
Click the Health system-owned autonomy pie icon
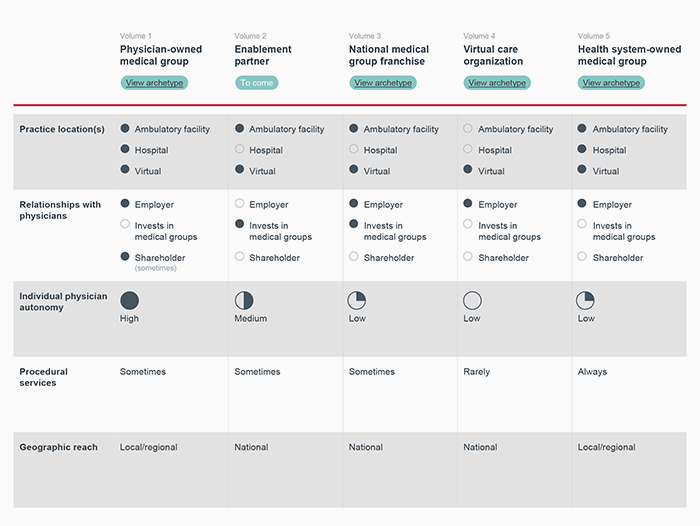coord(586,300)
